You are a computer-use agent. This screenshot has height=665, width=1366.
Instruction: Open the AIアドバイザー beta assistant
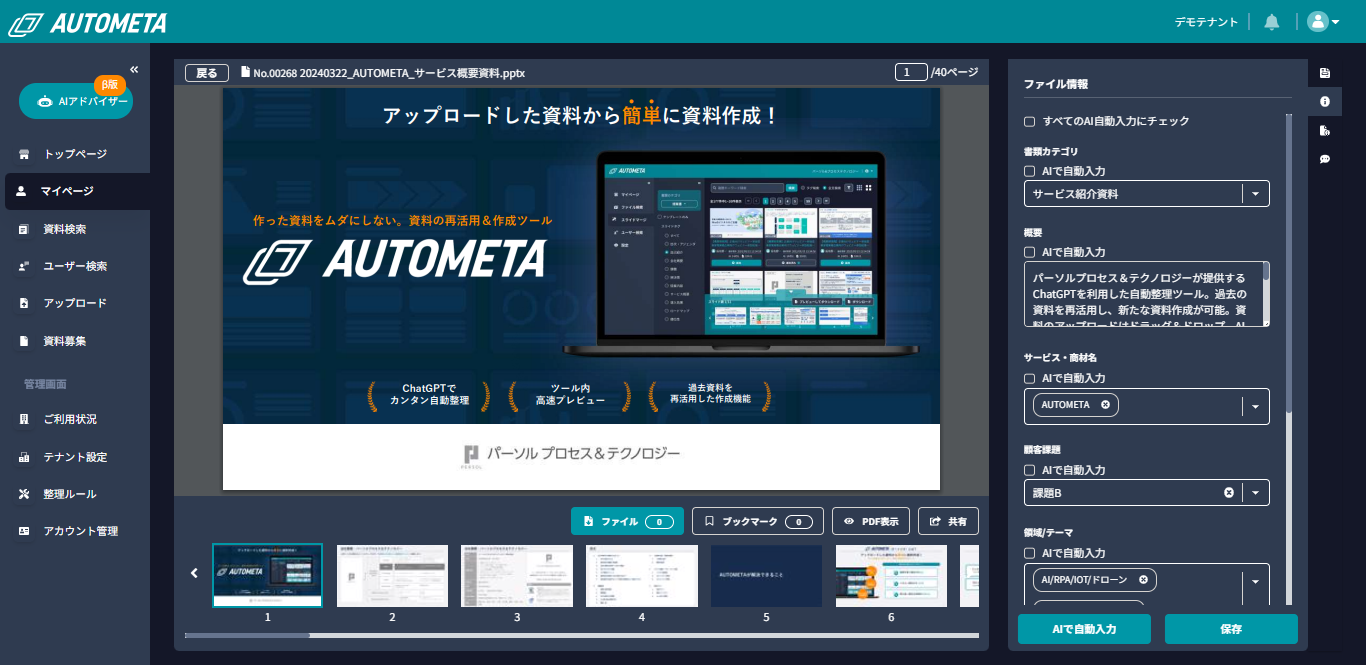76,101
